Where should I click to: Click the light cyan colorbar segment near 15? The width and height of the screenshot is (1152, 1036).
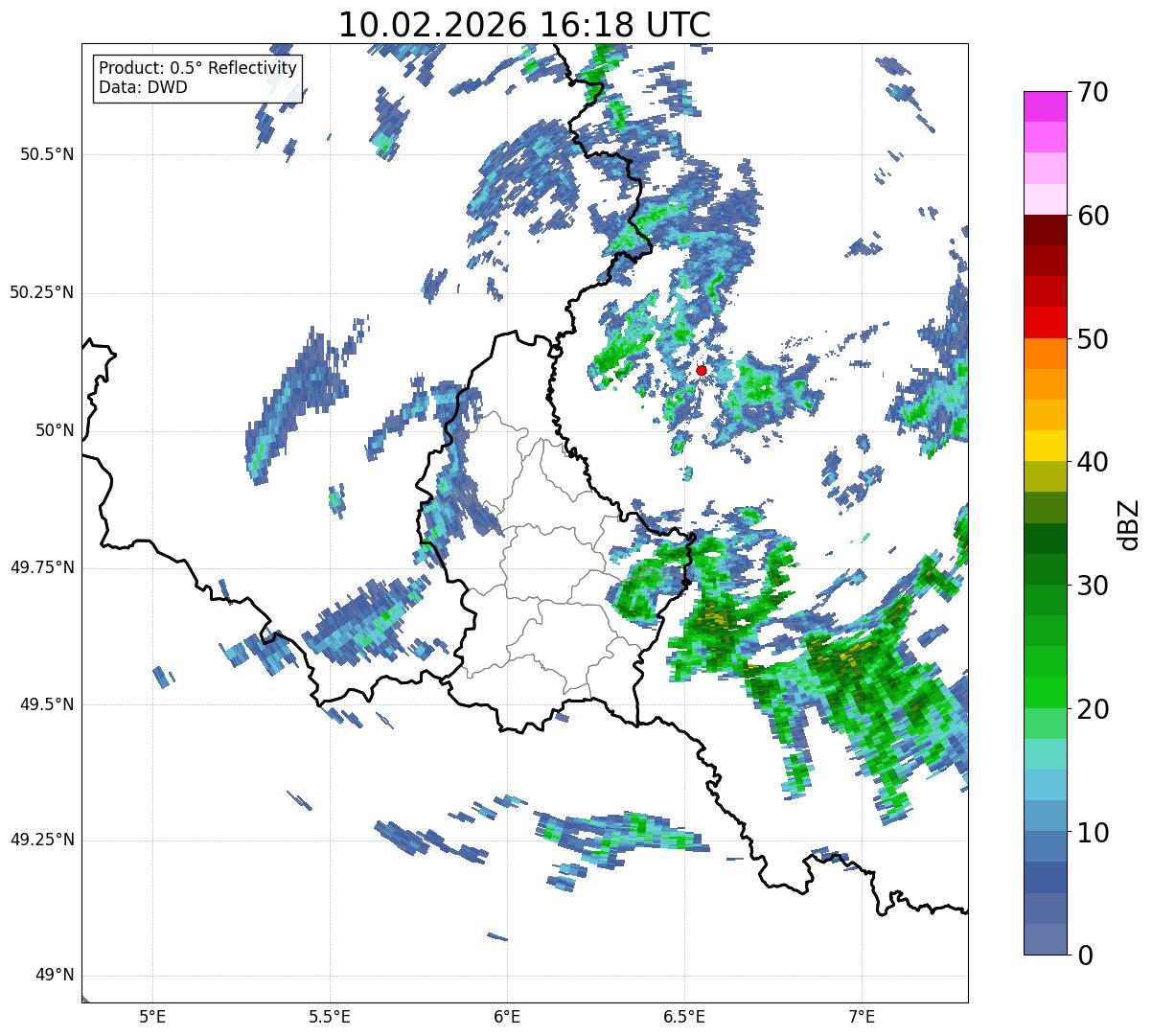pos(1046,754)
